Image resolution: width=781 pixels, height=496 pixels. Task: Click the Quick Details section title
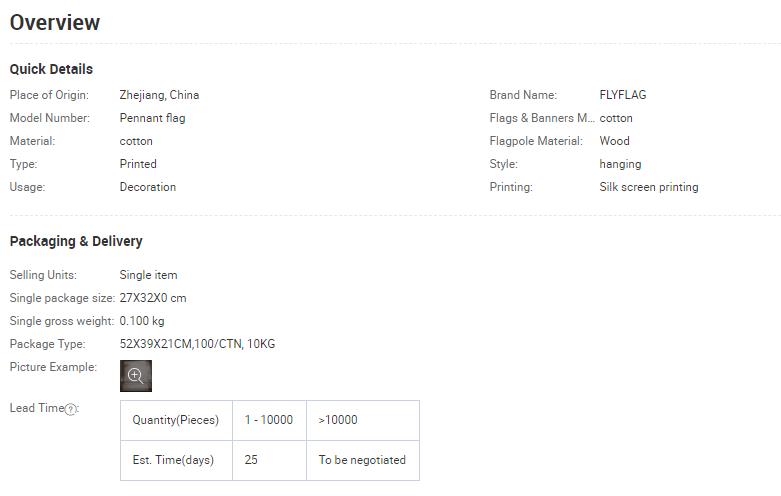click(x=51, y=69)
